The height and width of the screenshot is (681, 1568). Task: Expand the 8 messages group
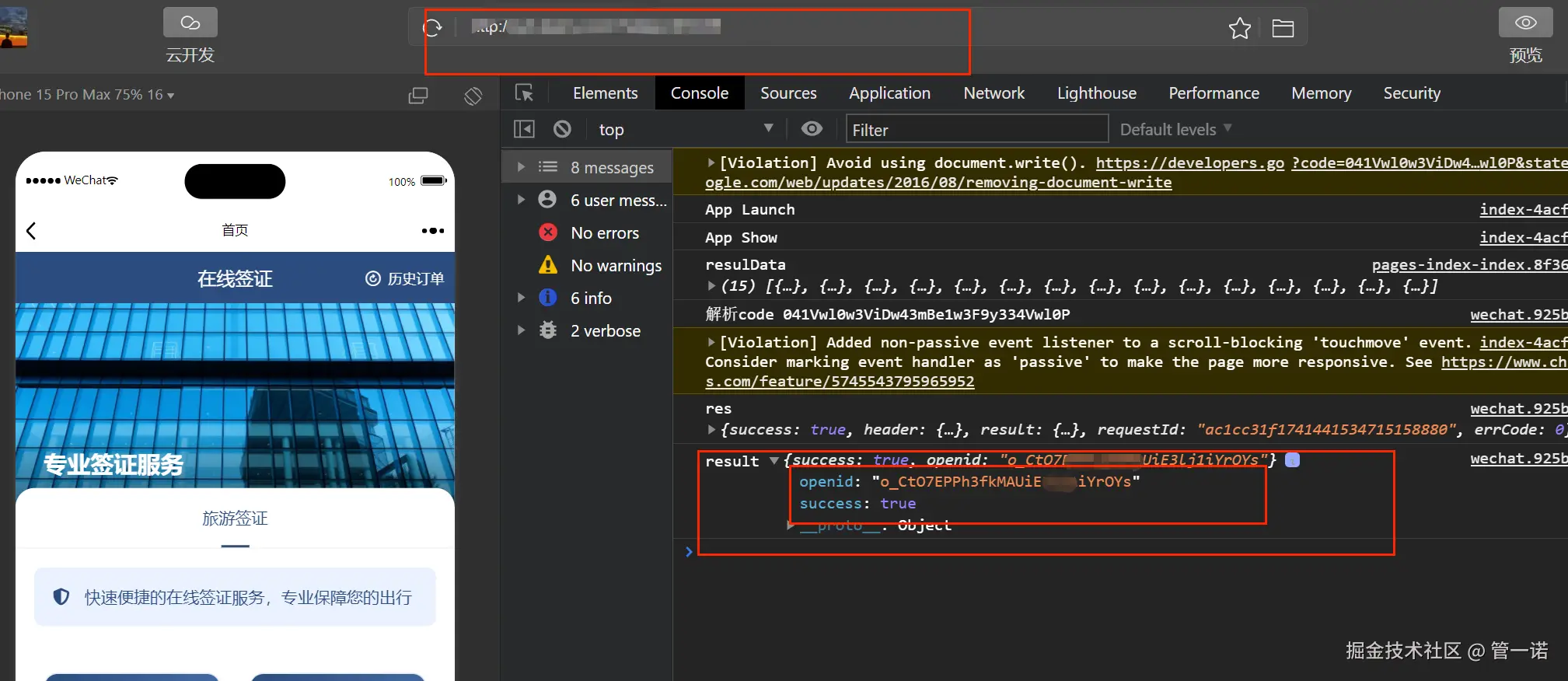point(521,167)
